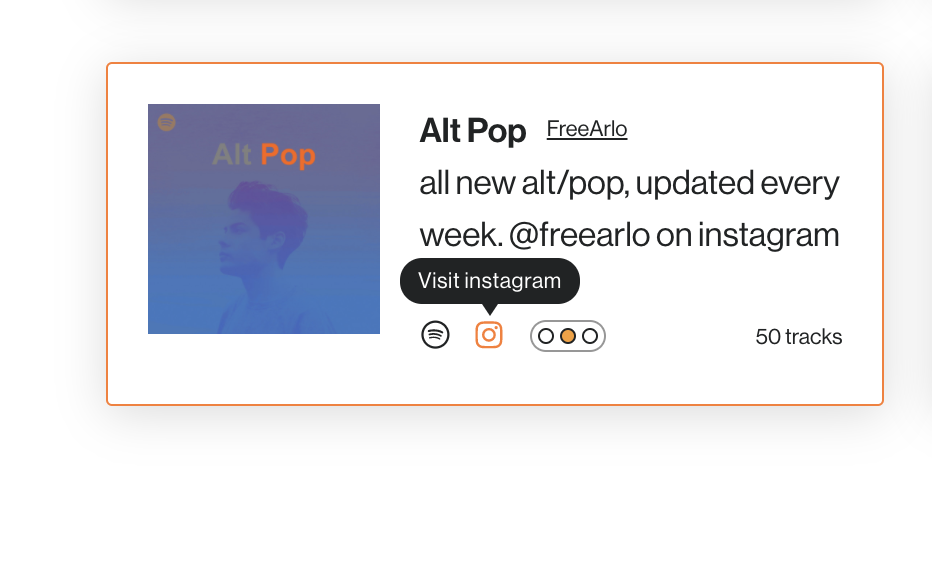Viewport: 932px width, 570px height.
Task: Click the small Spotify logo on the cover art
Action: 166,122
